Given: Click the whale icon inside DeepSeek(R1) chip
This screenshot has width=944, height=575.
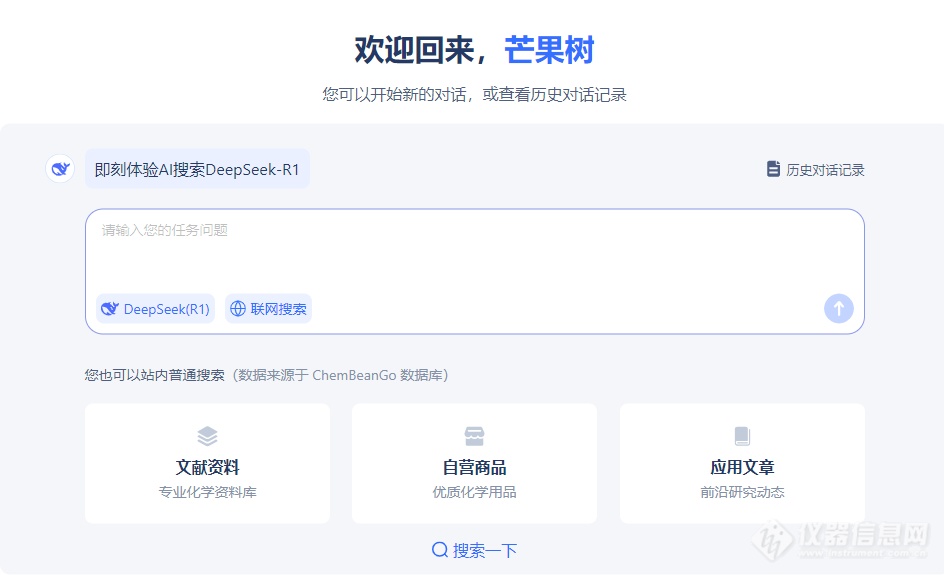Looking at the screenshot, I should [109, 309].
